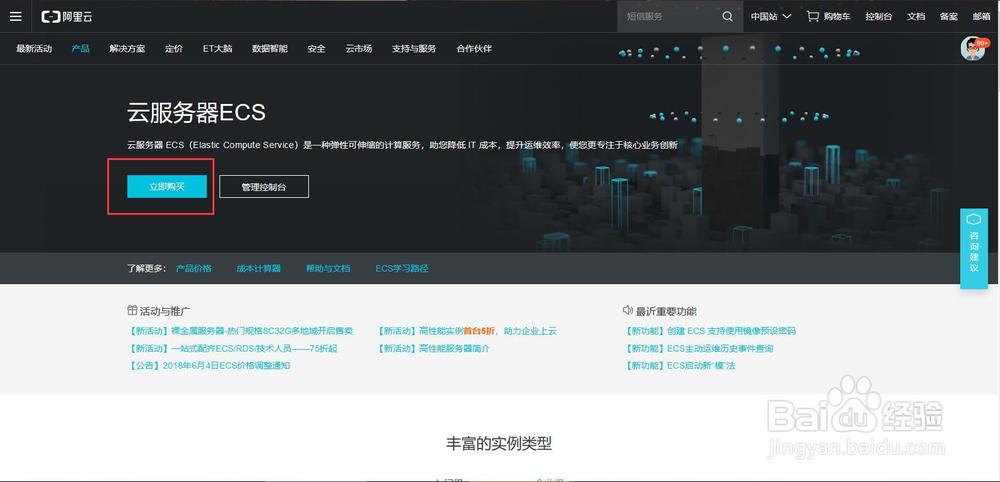Select the 定价 menu item
This screenshot has width=1000, height=482.
point(173,48)
